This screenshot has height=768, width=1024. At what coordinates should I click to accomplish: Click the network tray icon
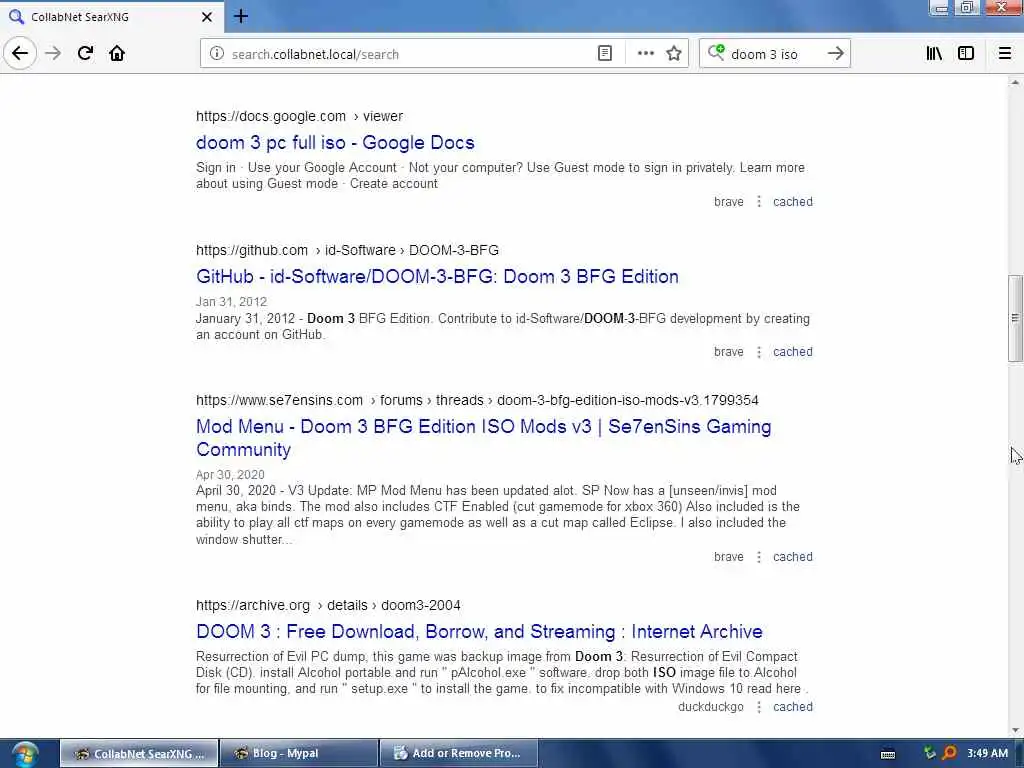click(929, 754)
